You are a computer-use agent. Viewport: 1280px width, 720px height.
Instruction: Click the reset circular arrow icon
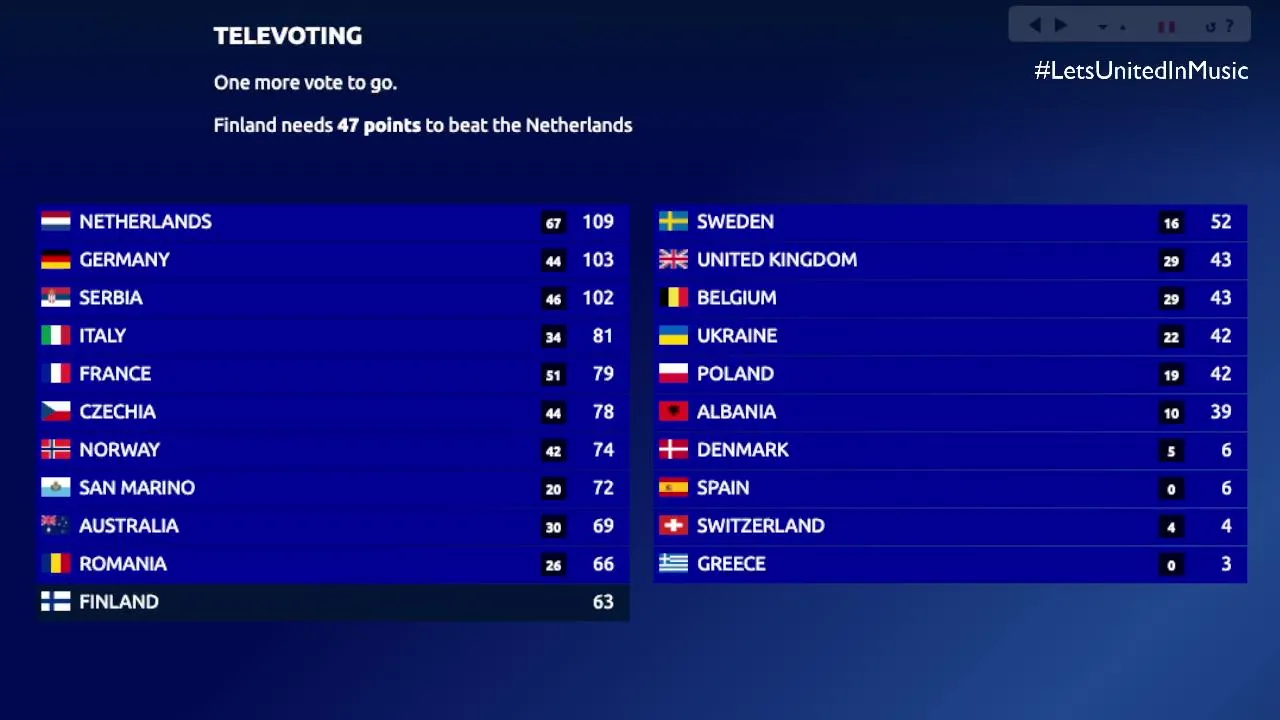[x=1210, y=27]
